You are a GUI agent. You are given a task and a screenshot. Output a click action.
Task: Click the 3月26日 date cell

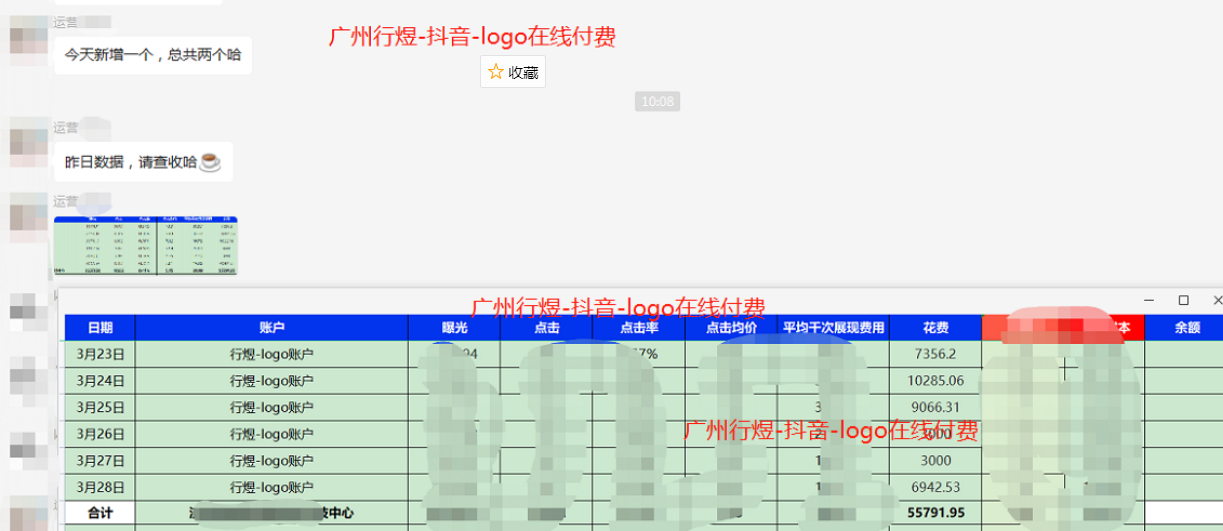coord(100,433)
